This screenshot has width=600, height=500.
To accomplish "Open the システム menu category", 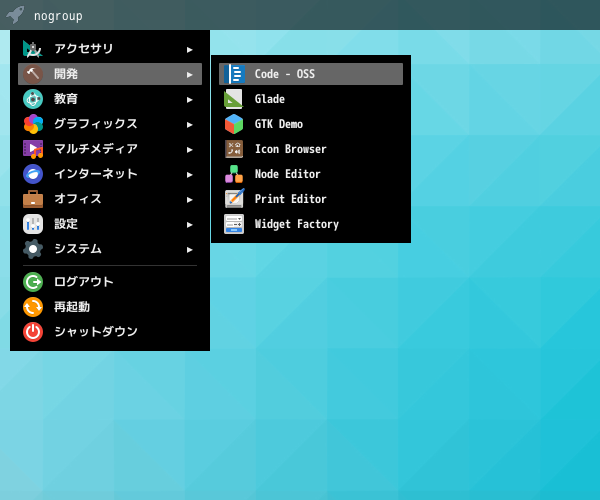I will (110, 249).
